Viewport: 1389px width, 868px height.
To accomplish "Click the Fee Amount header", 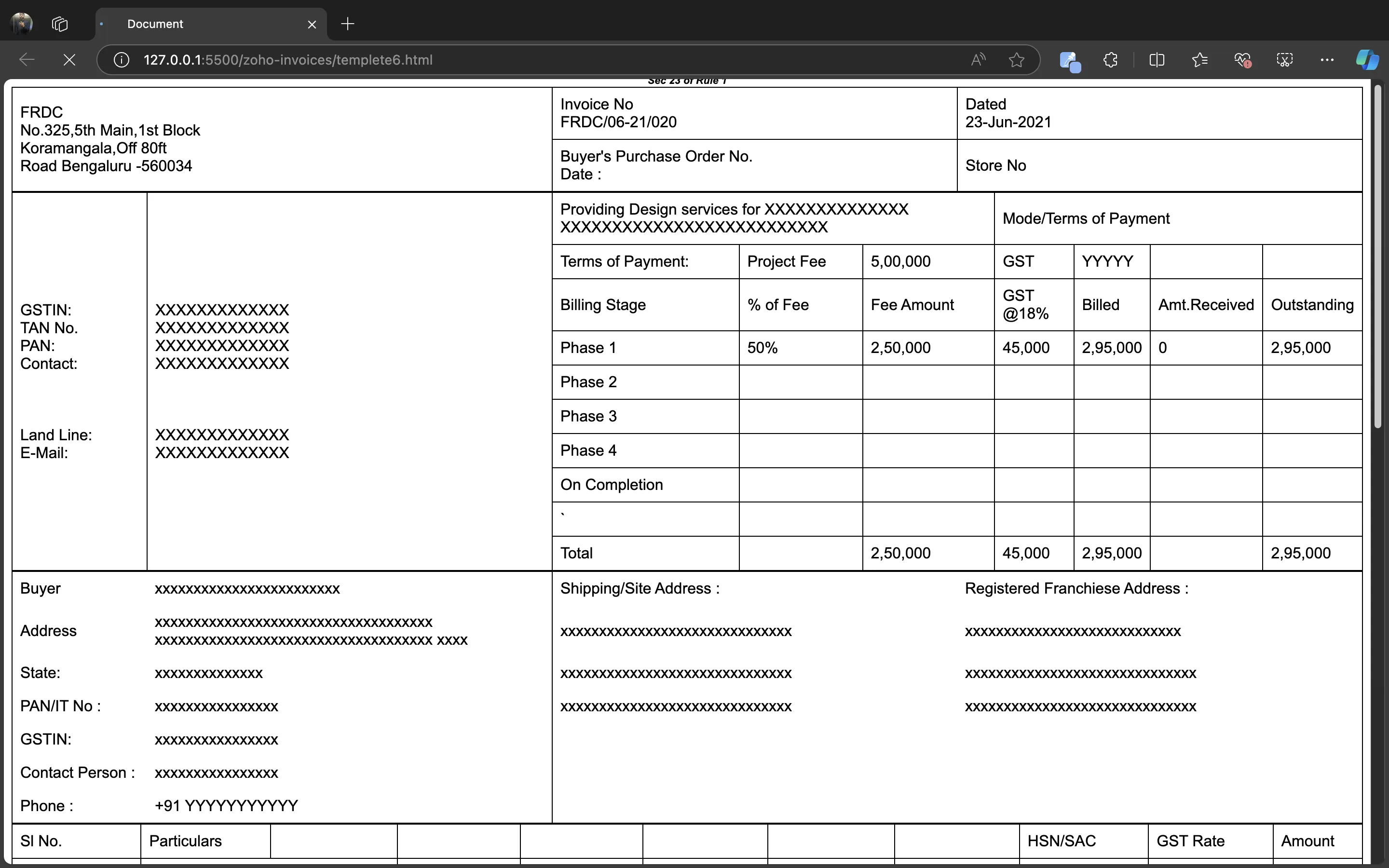I will pos(912,305).
